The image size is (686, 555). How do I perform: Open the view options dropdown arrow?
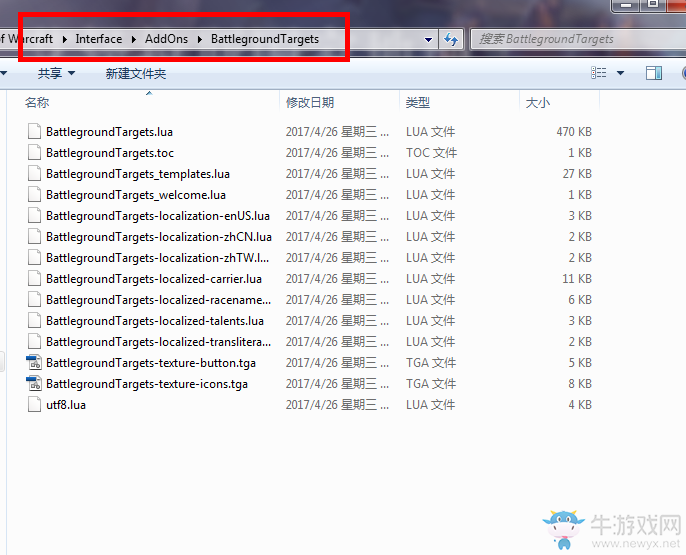(x=620, y=73)
